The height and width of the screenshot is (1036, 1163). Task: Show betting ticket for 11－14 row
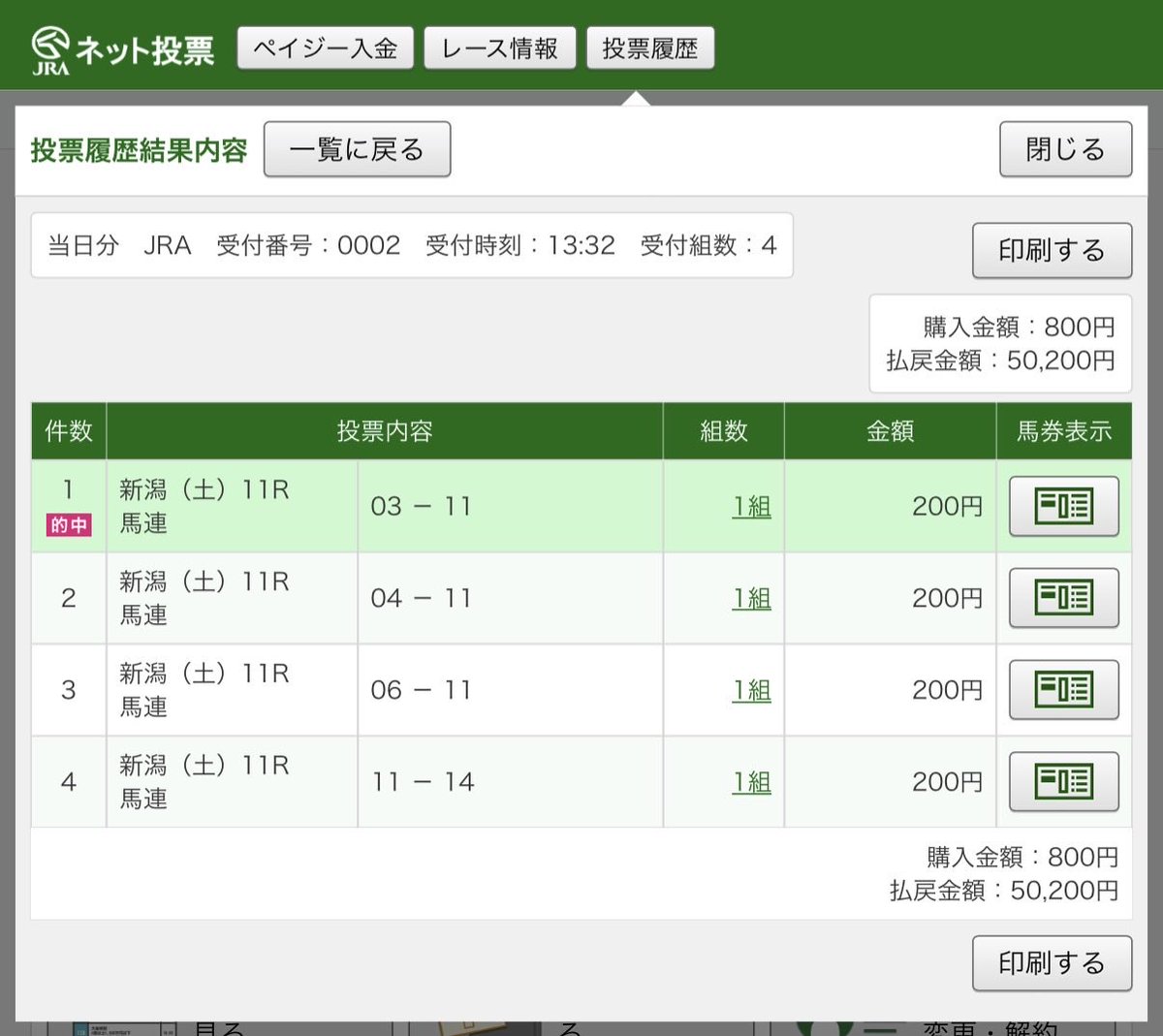[1064, 781]
